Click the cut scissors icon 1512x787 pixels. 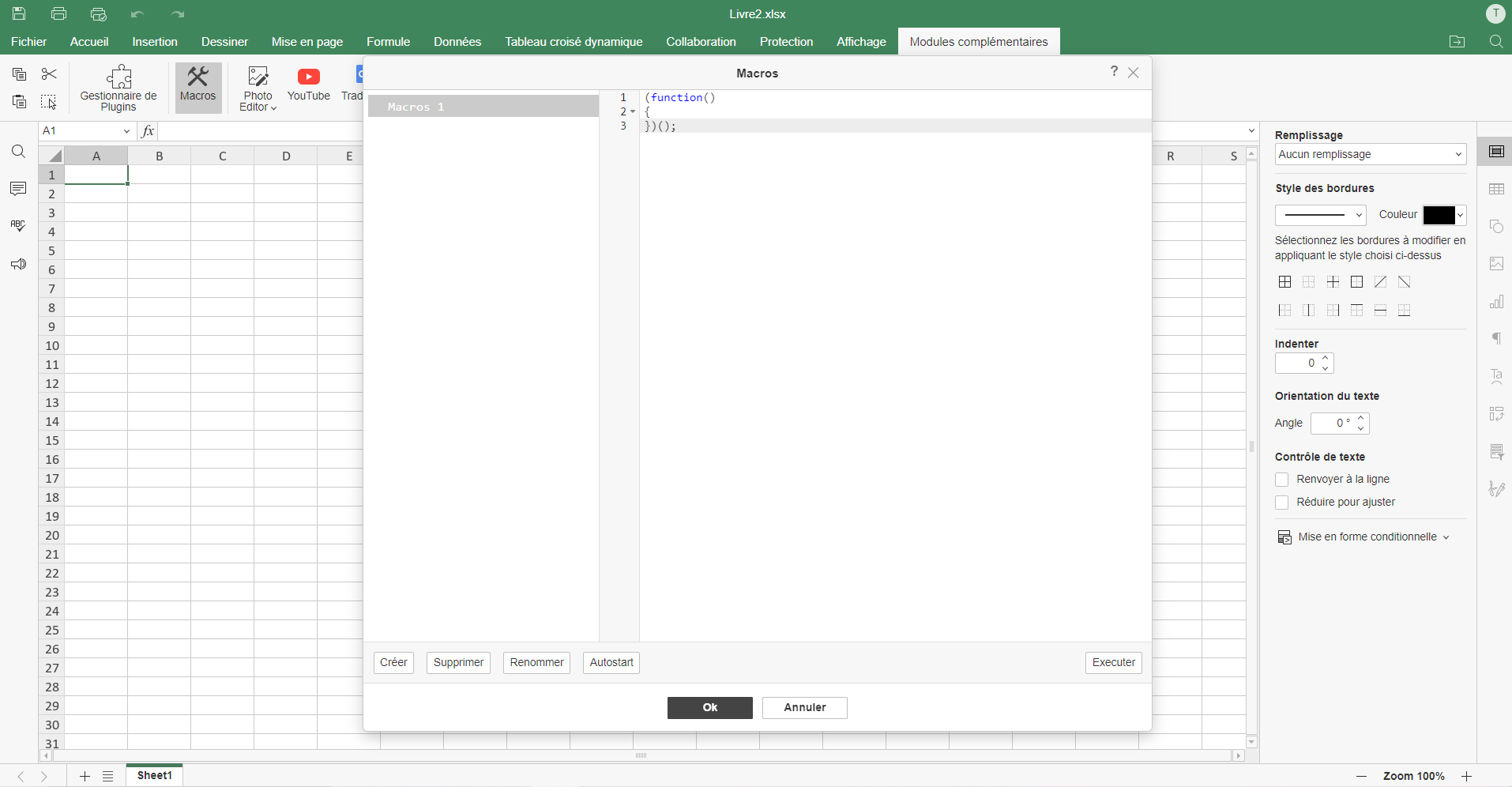pyautogui.click(x=49, y=74)
